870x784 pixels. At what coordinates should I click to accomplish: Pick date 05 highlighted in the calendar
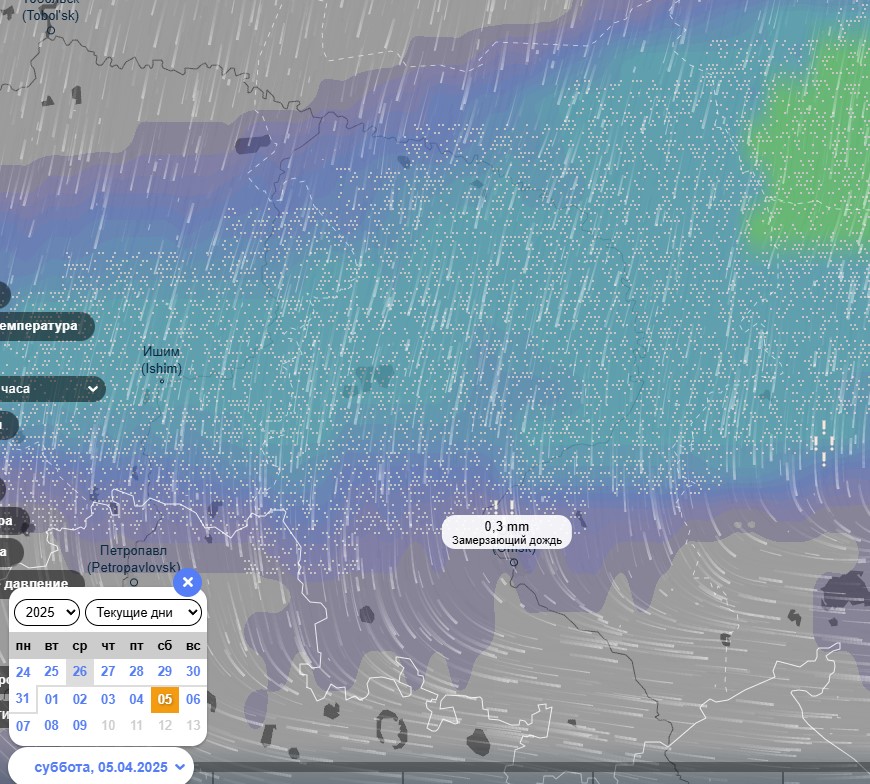[x=165, y=699]
